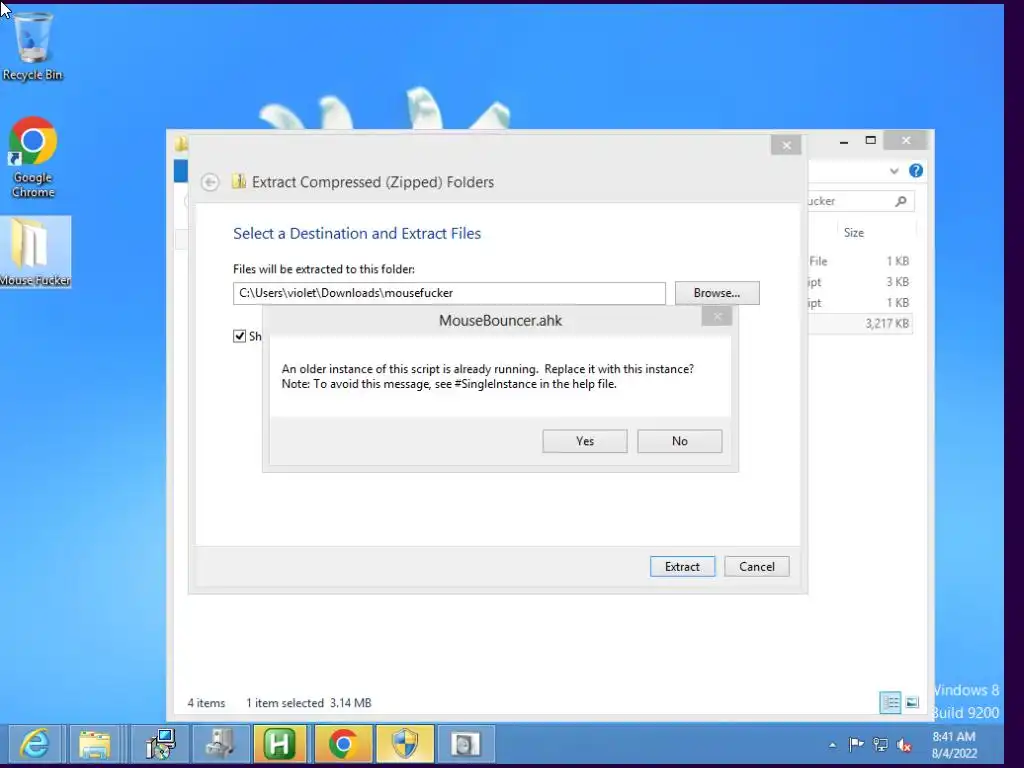The height and width of the screenshot is (768, 1024).
Task: Expand the Explorer ribbon chevron
Action: click(894, 171)
